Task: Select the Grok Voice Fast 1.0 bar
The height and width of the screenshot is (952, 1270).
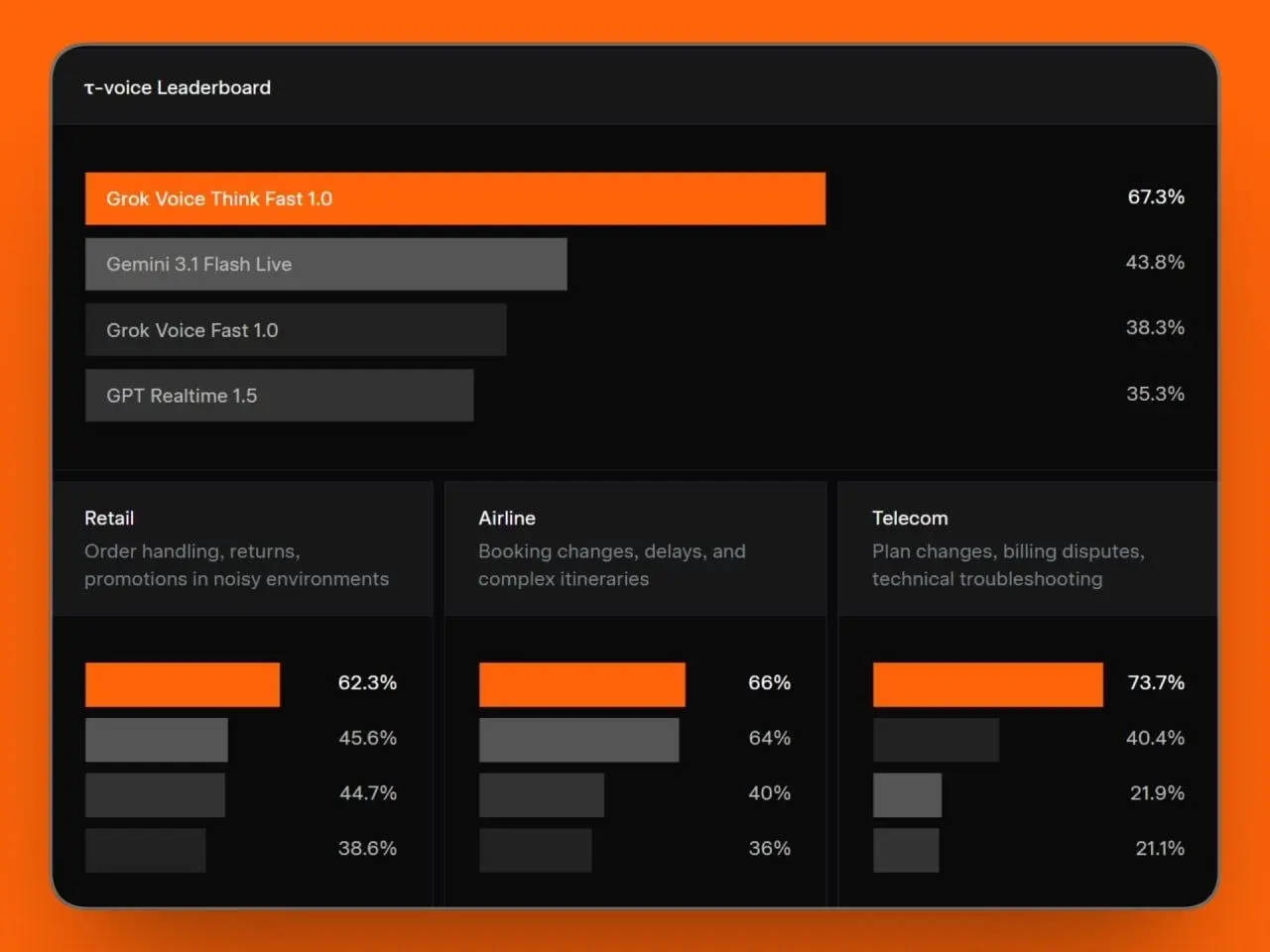Action: (296, 330)
